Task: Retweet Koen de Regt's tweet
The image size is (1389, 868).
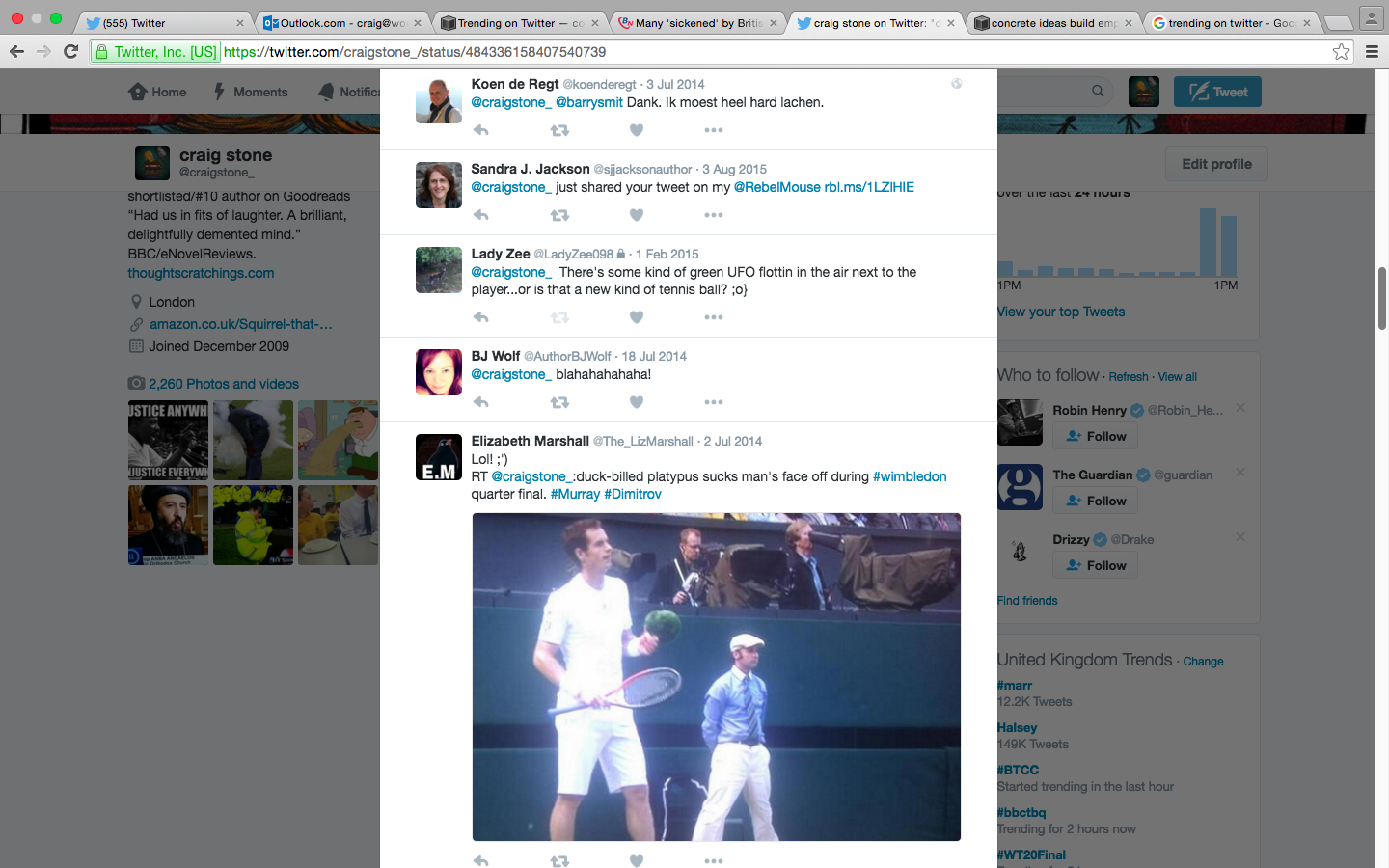Action: 559,130
